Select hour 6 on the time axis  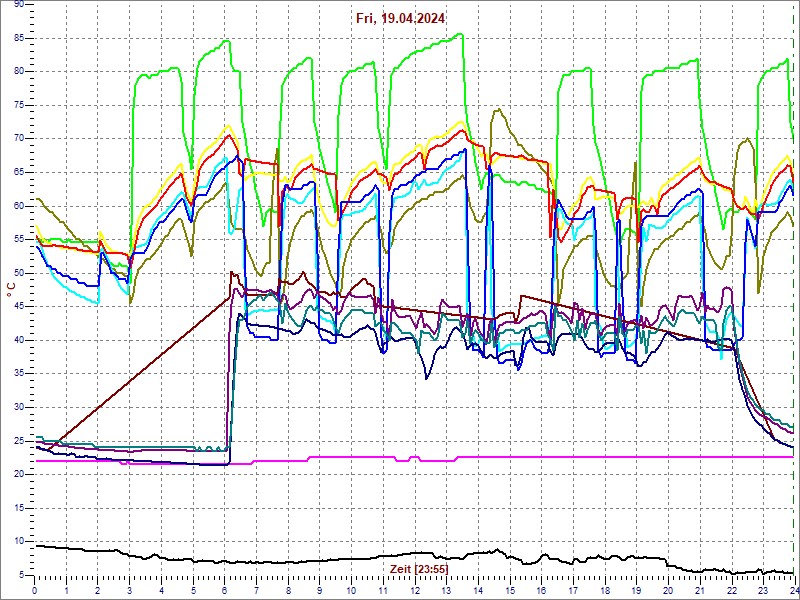pos(224,589)
